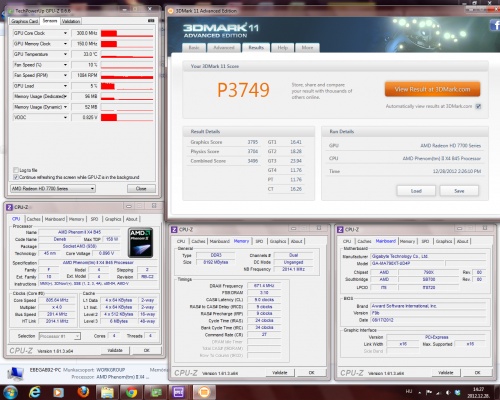Click the GPU-Z screenshot camera icon
The width and height of the screenshot is (500, 400).
[x=151, y=21]
